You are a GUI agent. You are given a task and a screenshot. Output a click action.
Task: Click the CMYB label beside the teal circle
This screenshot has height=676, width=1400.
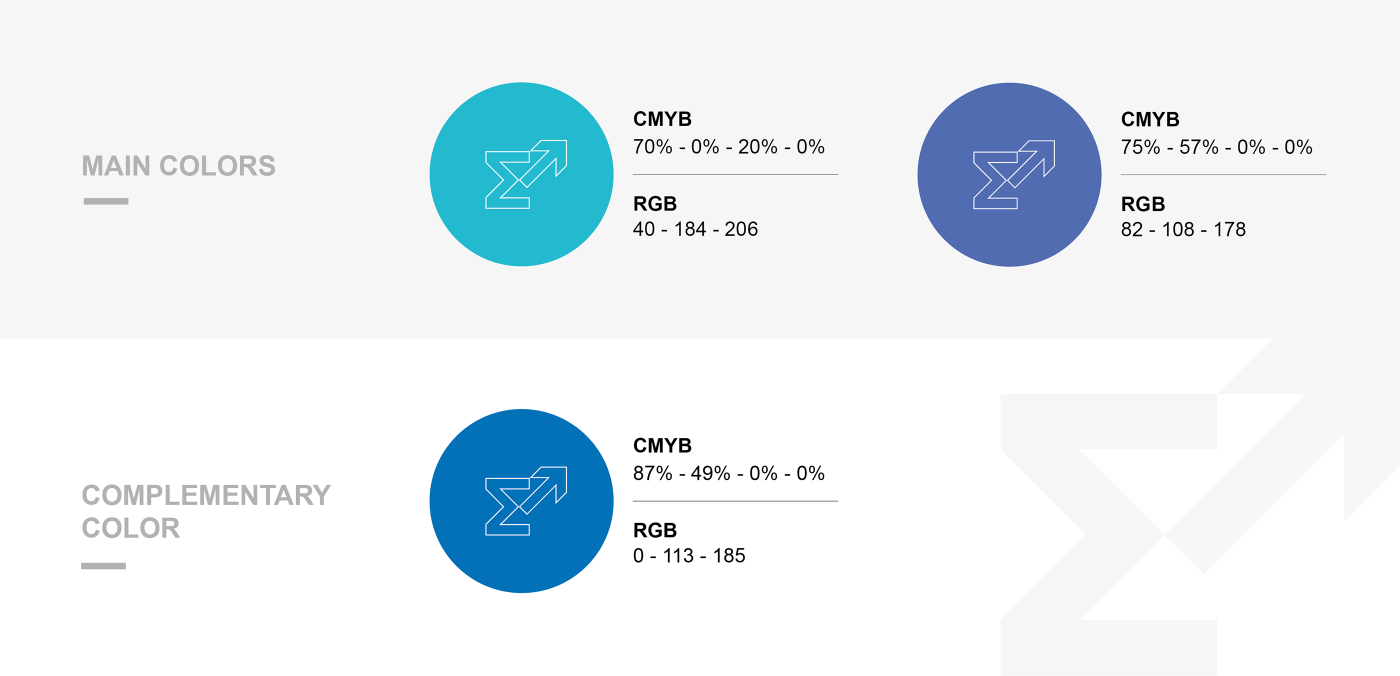point(663,119)
